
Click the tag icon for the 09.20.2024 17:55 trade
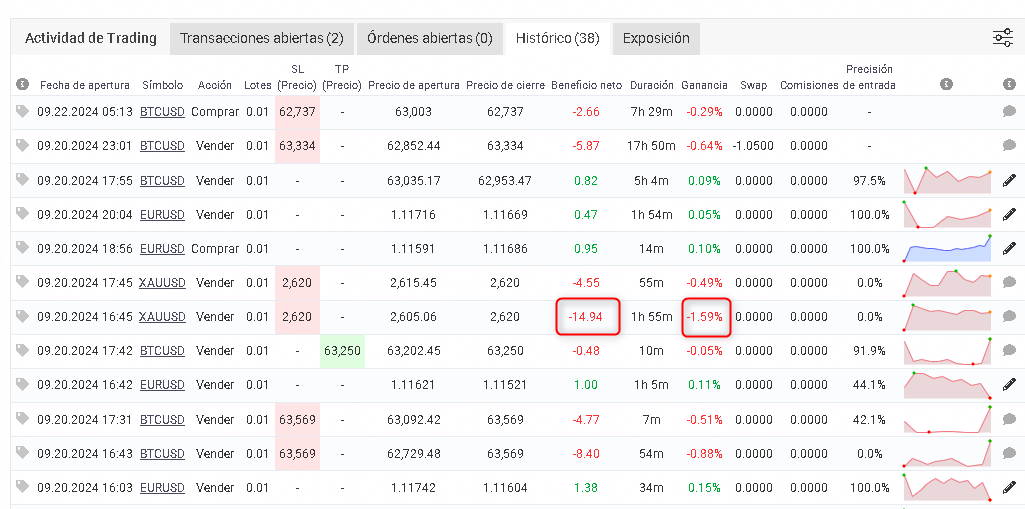coord(23,180)
